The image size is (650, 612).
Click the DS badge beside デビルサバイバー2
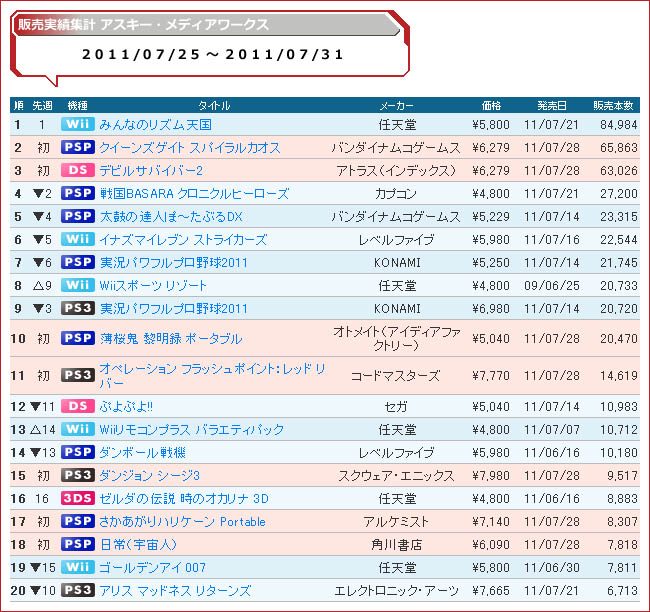point(78,170)
